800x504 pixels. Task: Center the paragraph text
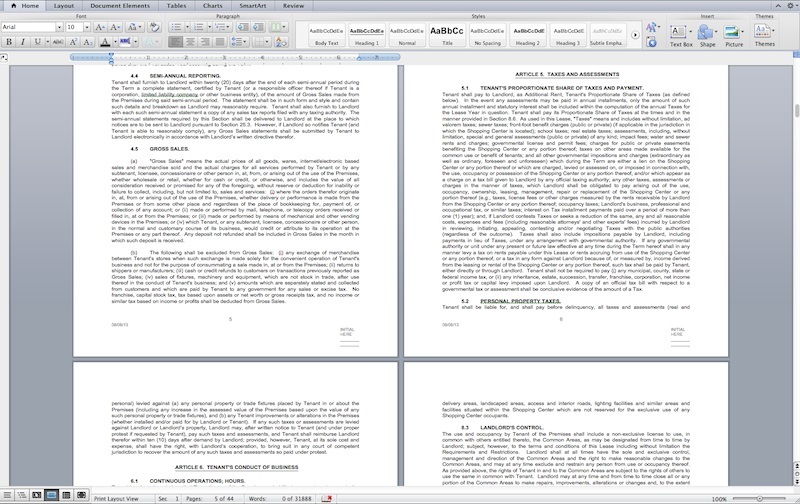[190, 42]
